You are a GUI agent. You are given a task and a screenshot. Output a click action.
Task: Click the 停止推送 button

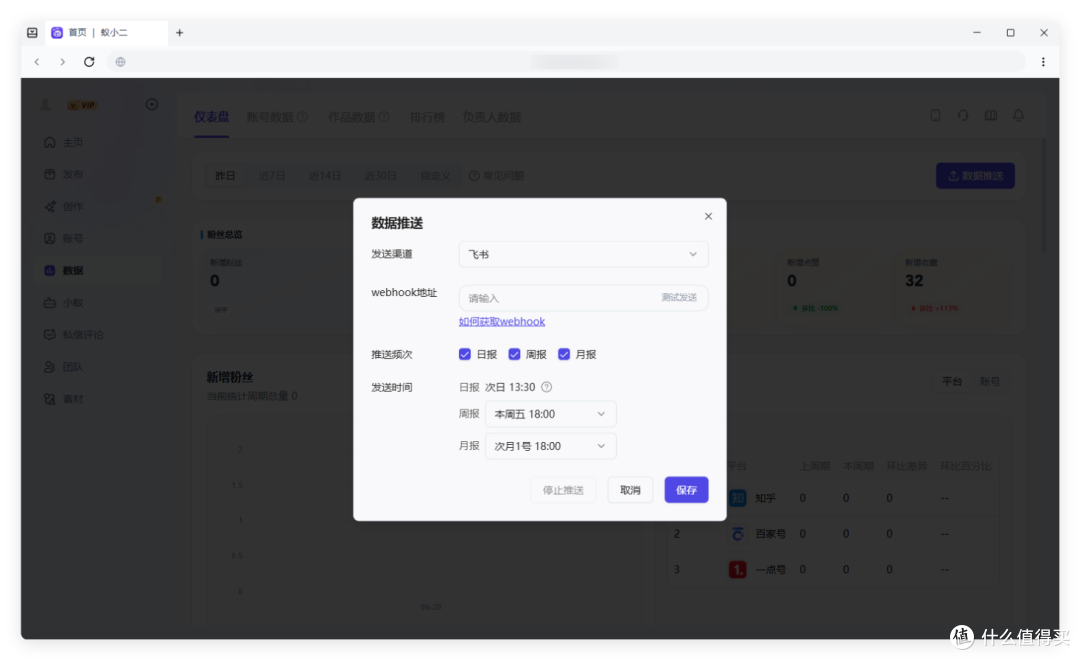(563, 490)
